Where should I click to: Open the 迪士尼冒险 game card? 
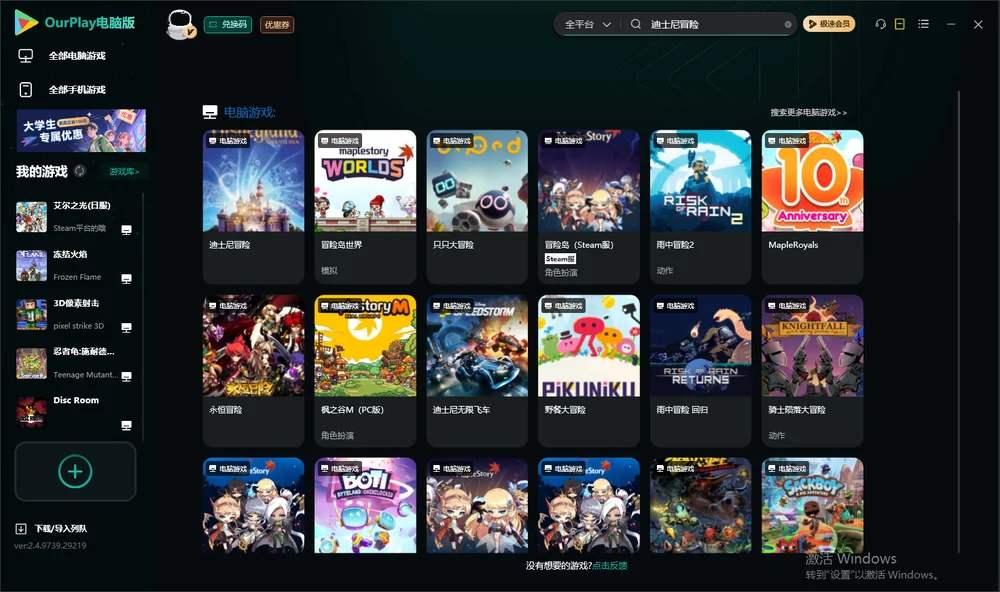[253, 207]
